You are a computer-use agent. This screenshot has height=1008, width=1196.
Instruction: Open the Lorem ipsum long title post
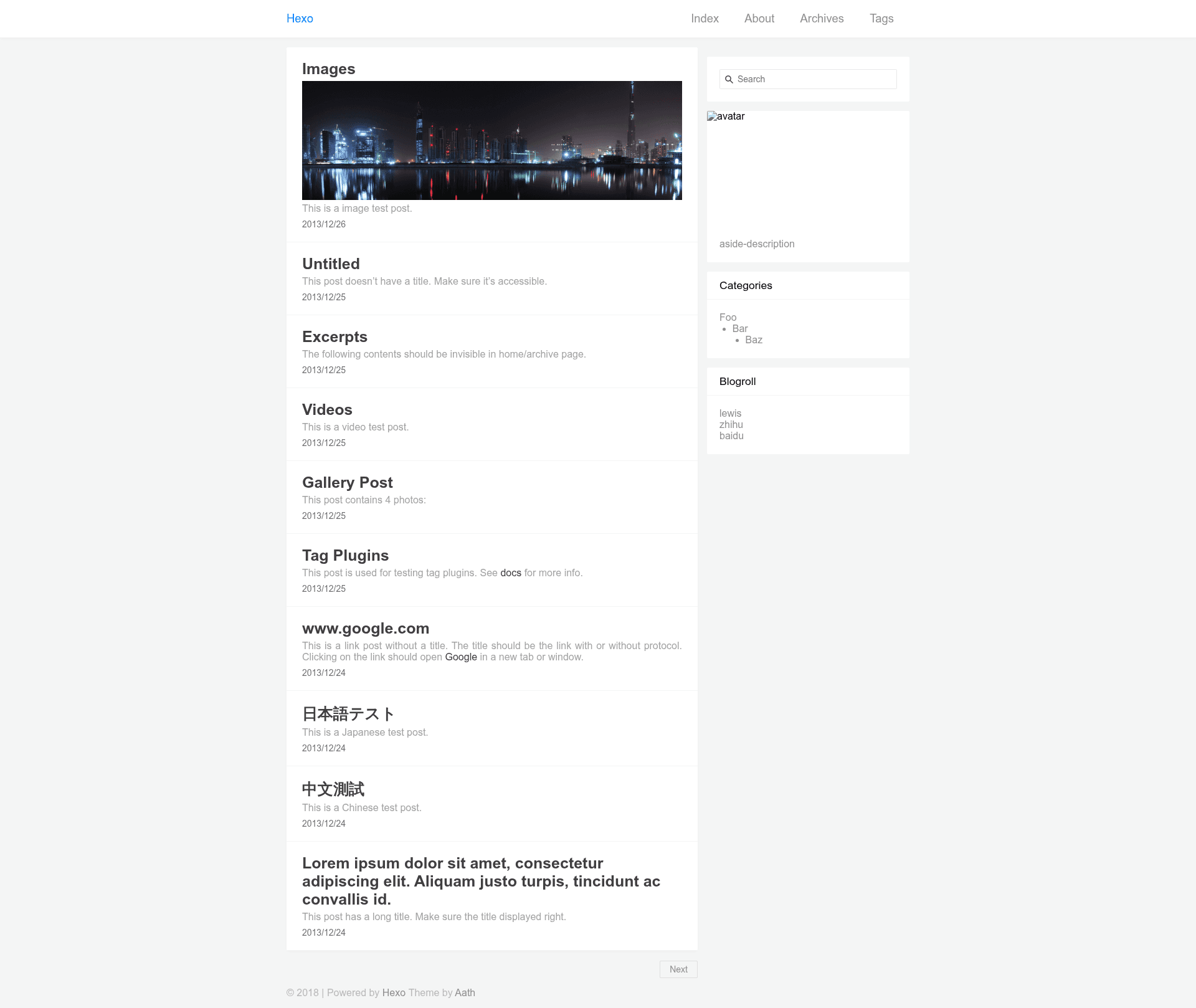coord(481,882)
